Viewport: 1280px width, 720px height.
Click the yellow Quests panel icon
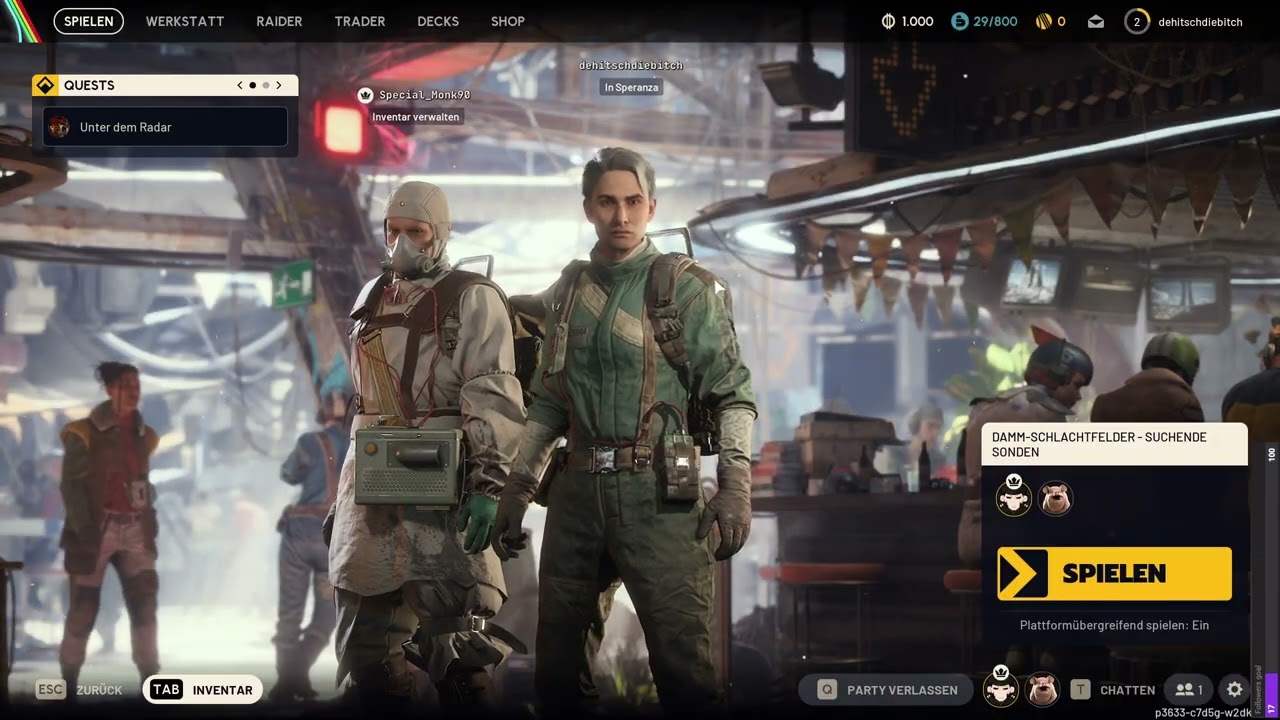[x=44, y=85]
